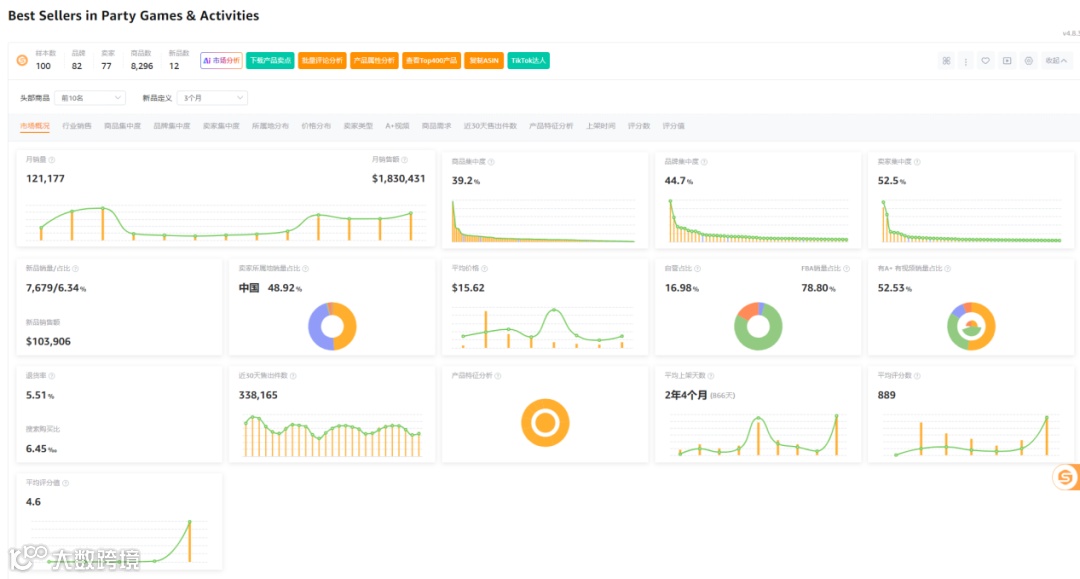Switch to the 行业销售 tab
Image resolution: width=1080 pixels, height=579 pixels.
pos(76,126)
